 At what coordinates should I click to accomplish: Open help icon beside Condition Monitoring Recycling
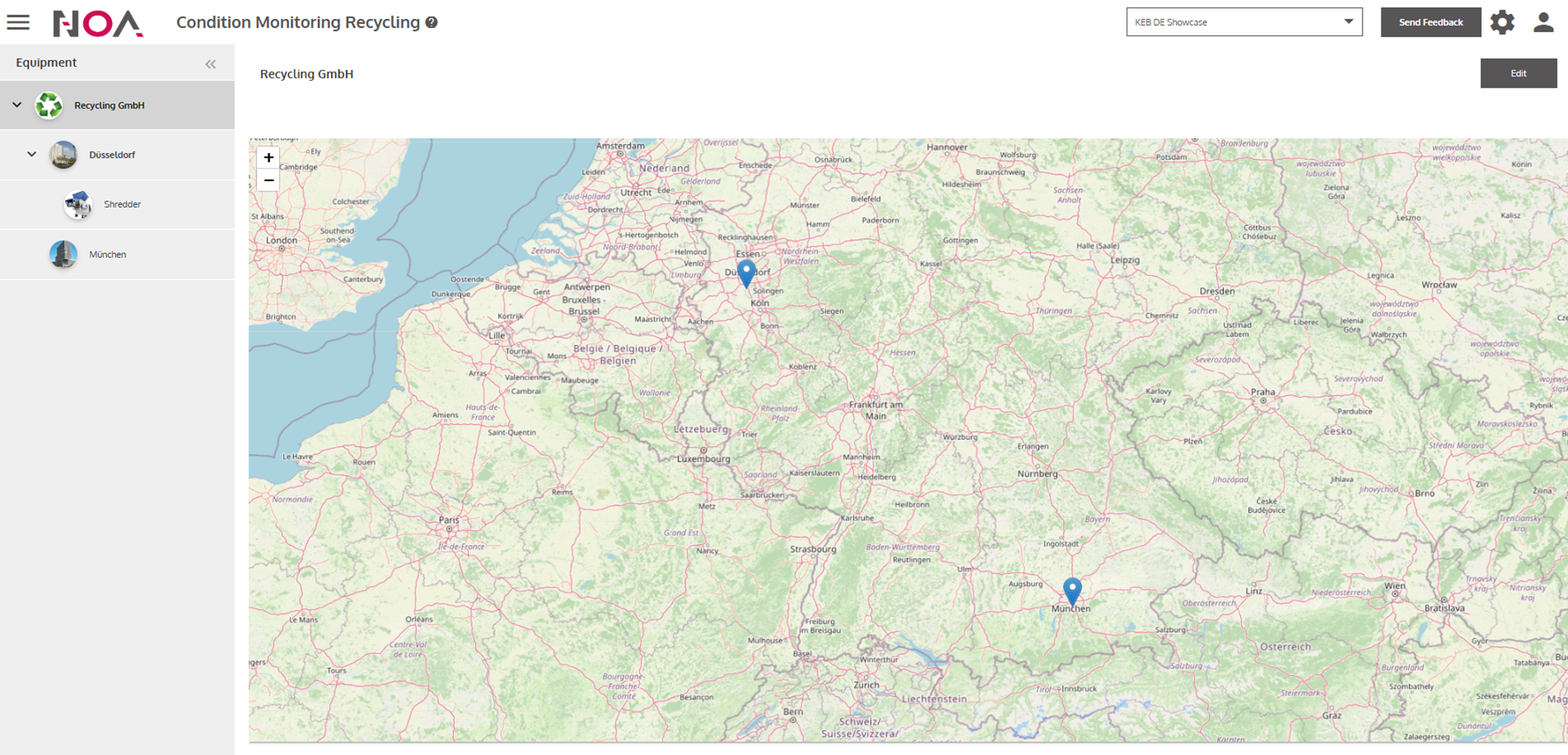431,23
